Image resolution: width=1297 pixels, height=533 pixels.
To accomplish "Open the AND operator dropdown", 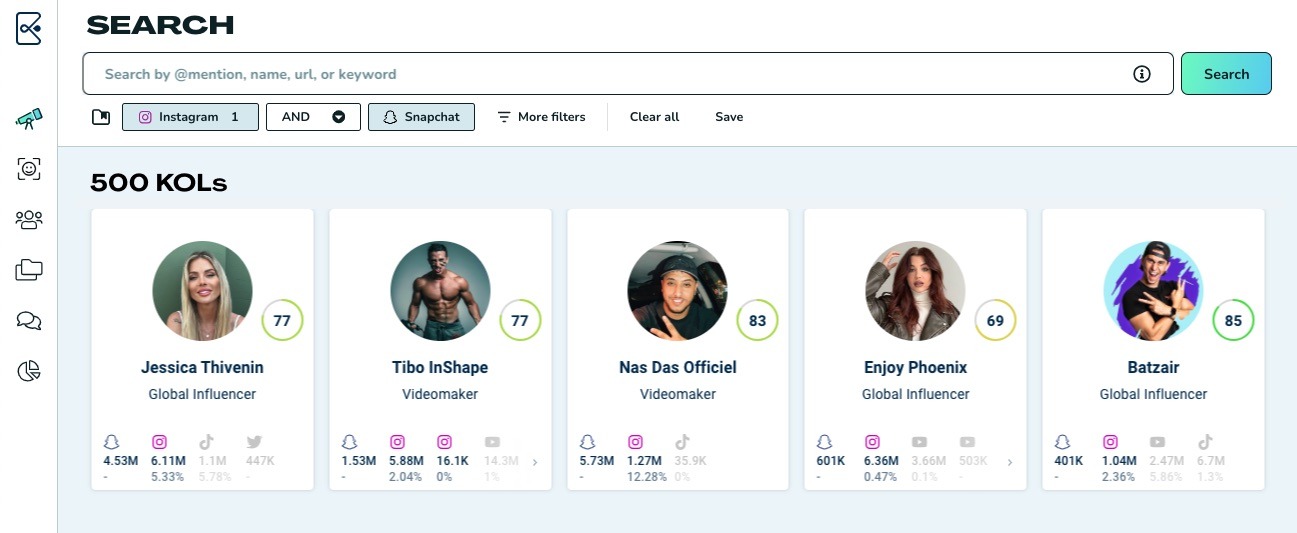I will (x=313, y=117).
